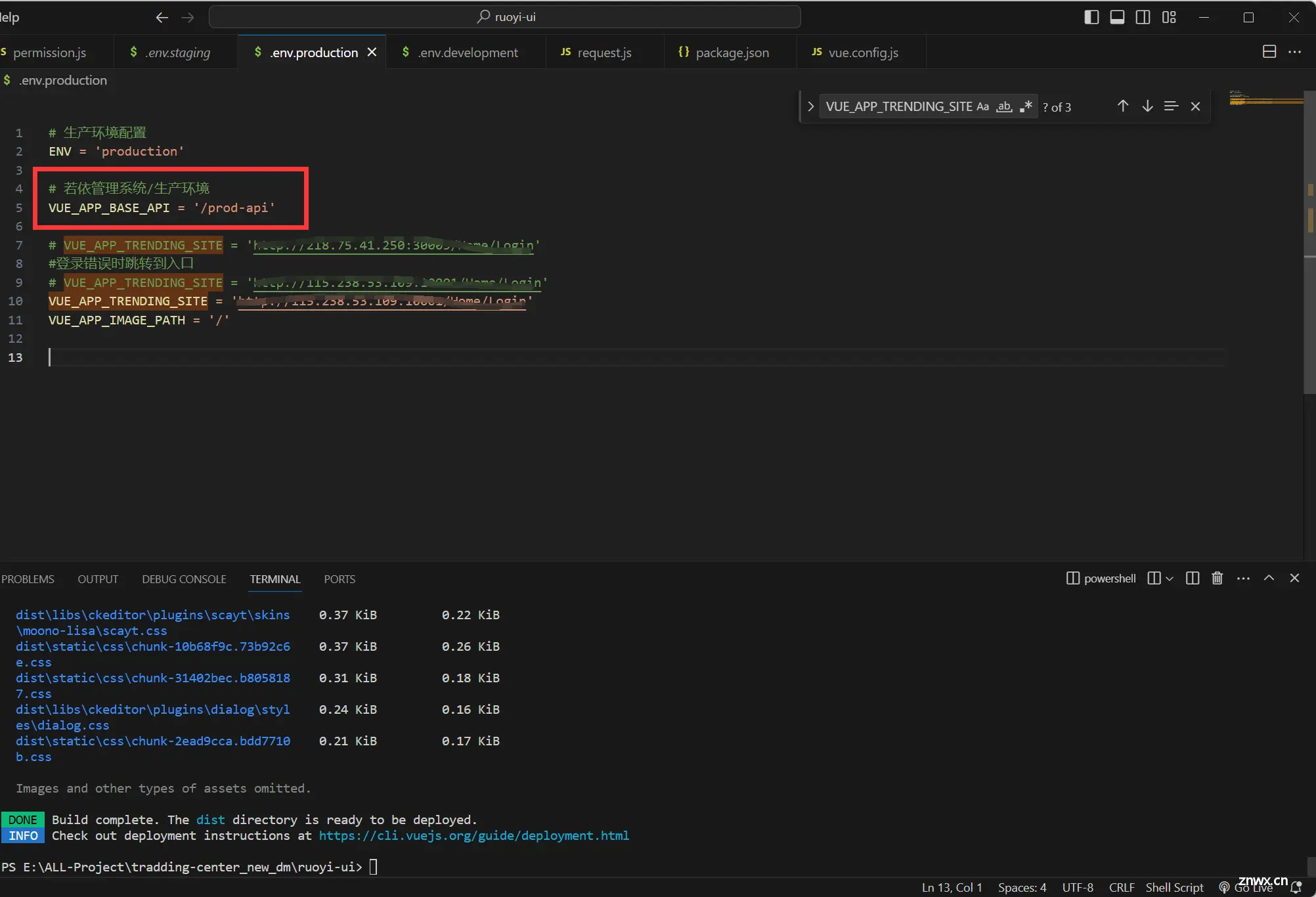Screen dimensions: 1316x897
Task: Click the split editor icon
Action: coord(1269,51)
